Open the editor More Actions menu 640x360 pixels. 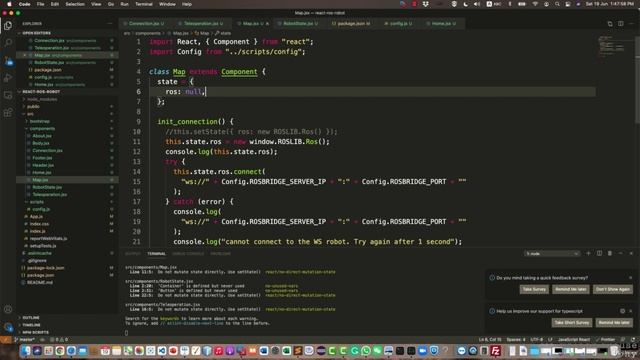[631, 24]
